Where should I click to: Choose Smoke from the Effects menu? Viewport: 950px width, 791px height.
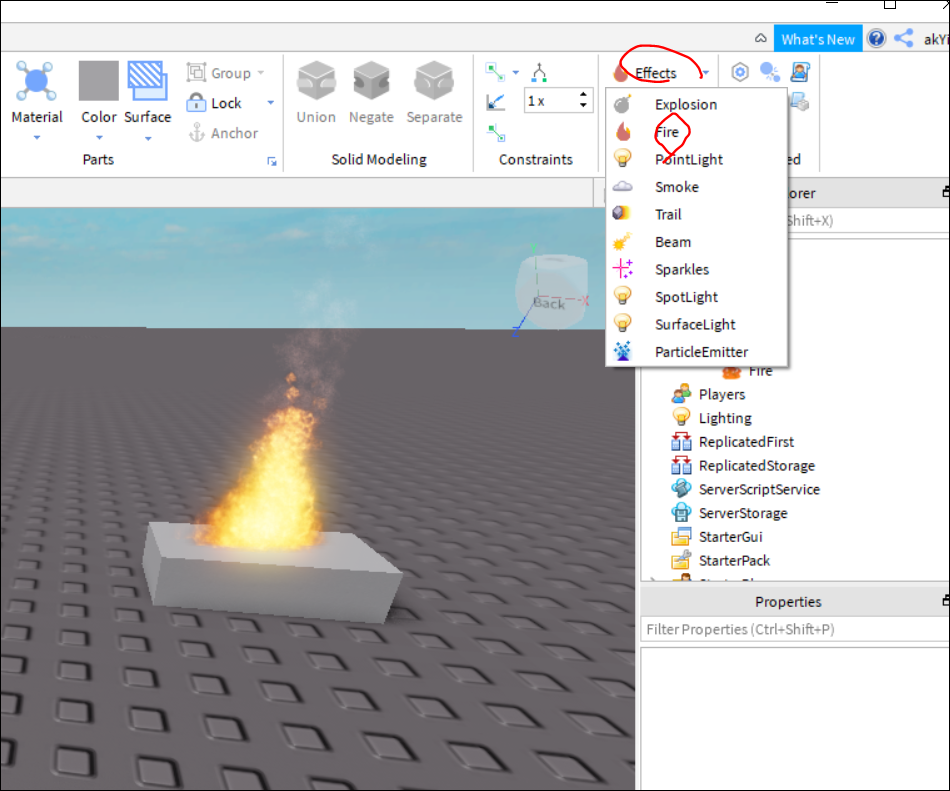pos(696,187)
